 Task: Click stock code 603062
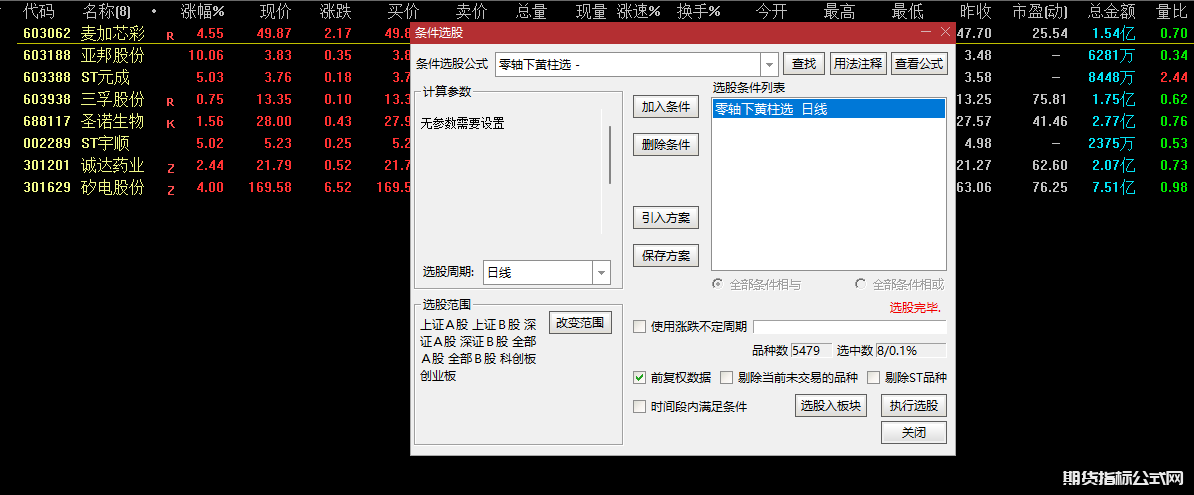pyautogui.click(x=47, y=34)
